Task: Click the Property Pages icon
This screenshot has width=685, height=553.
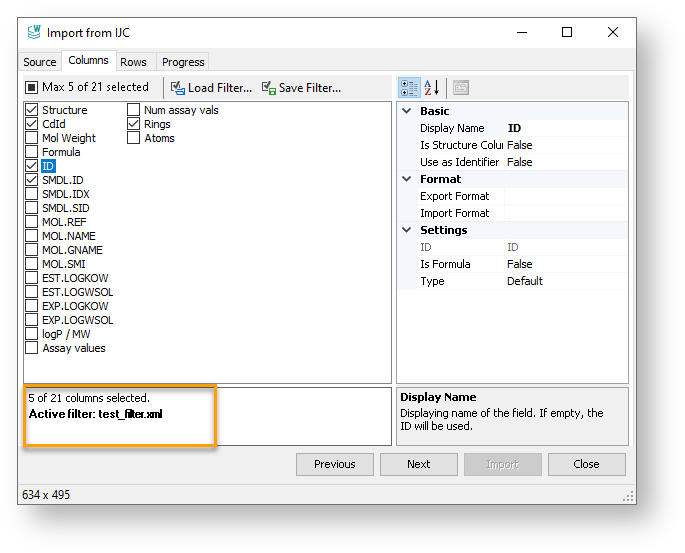Action: 461,88
